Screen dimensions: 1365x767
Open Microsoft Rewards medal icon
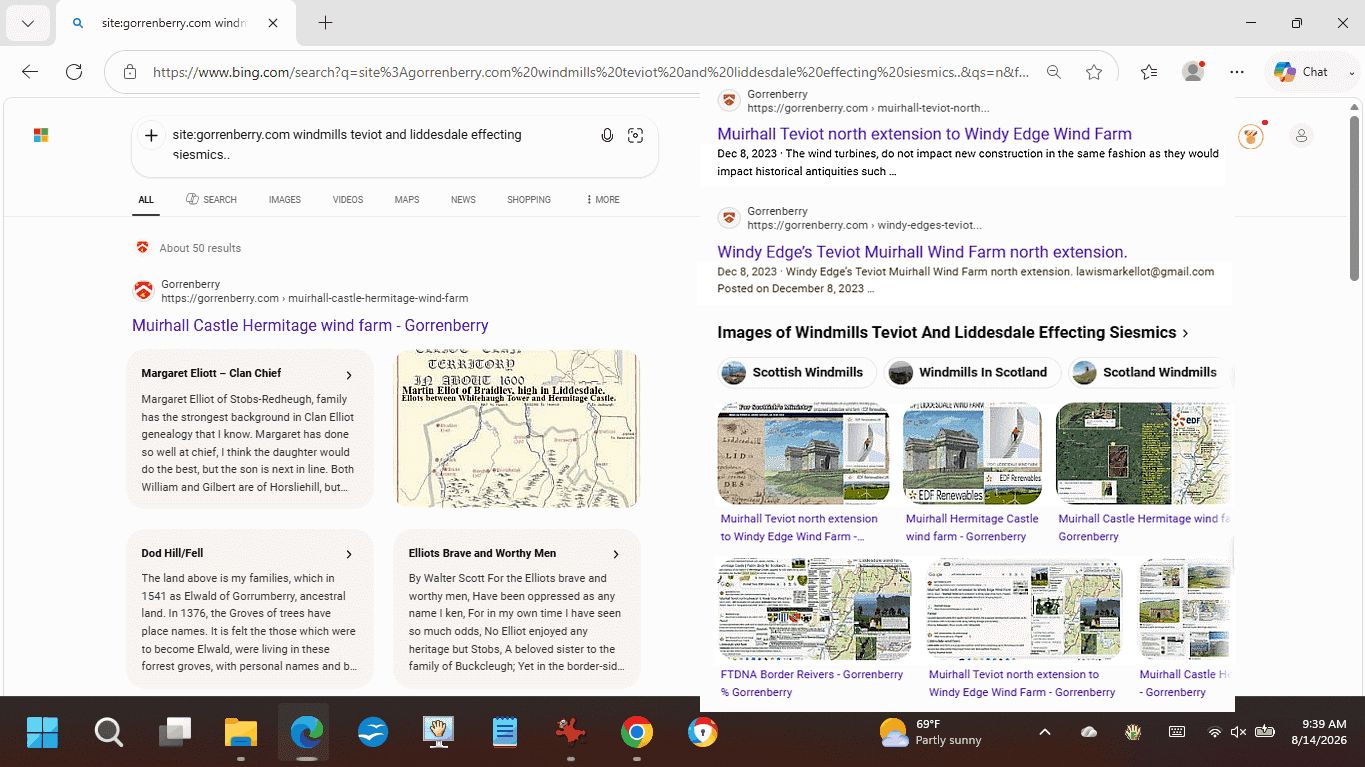click(1250, 136)
